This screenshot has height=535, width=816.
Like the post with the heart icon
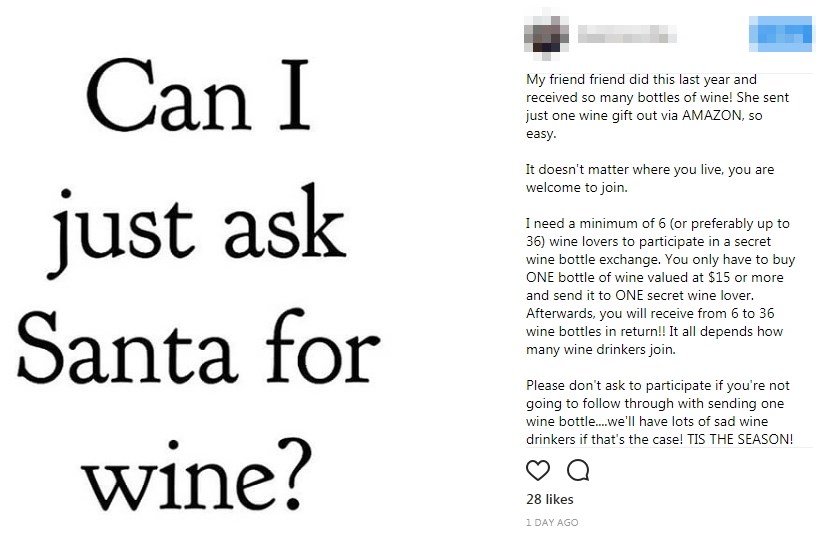point(538,470)
